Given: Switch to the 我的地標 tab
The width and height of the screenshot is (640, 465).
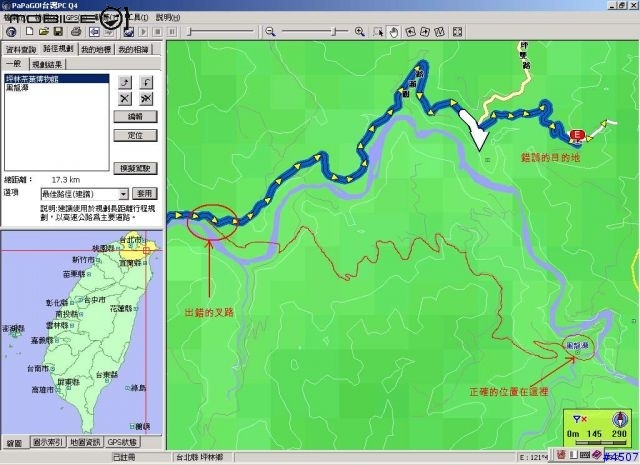Looking at the screenshot, I should point(96,49).
